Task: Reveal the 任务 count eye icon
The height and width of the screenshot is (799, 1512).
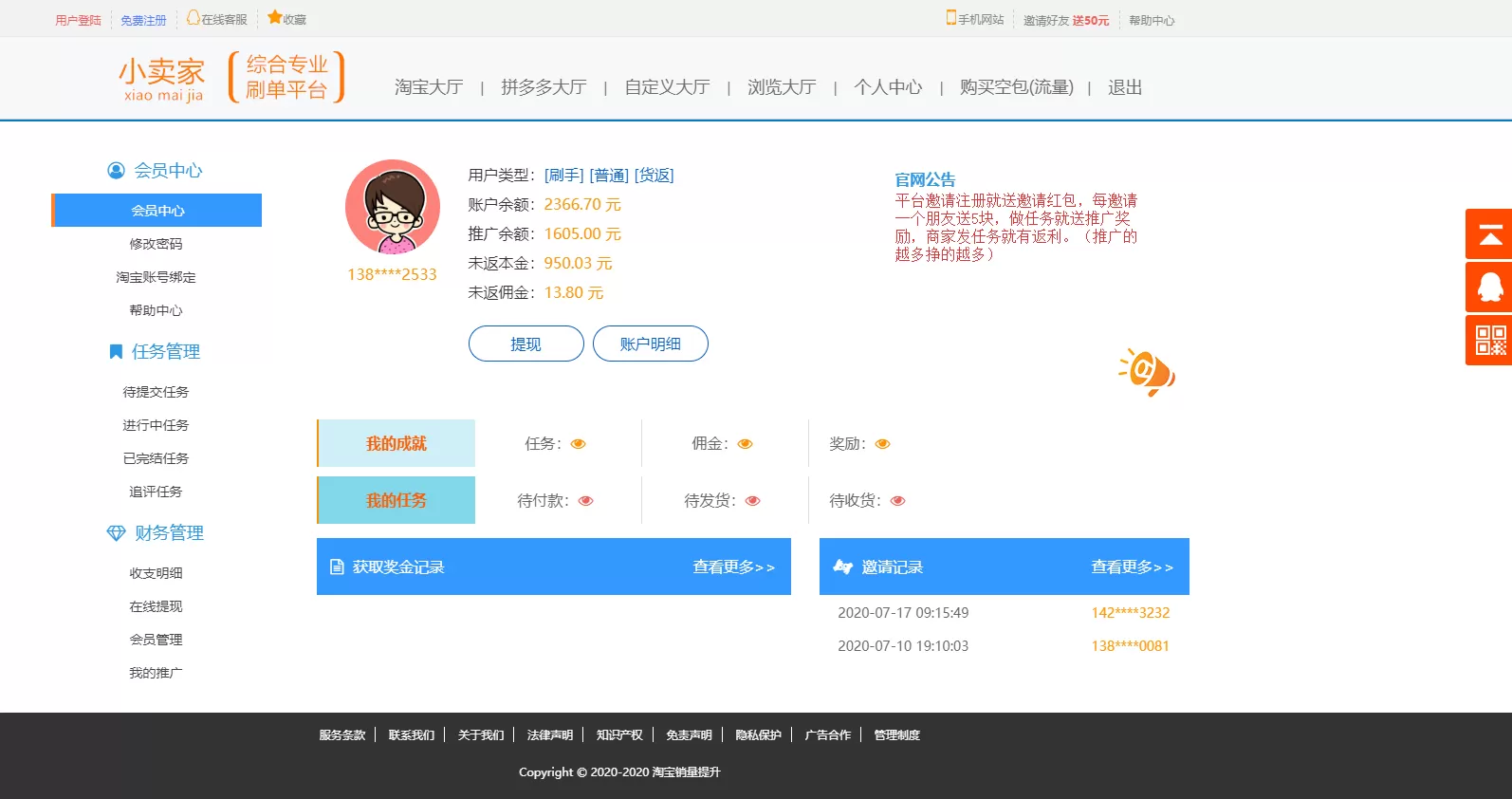Action: pos(578,444)
